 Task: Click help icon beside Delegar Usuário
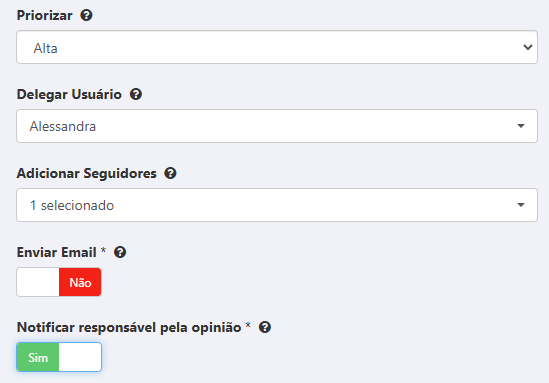pyautogui.click(x=136, y=94)
